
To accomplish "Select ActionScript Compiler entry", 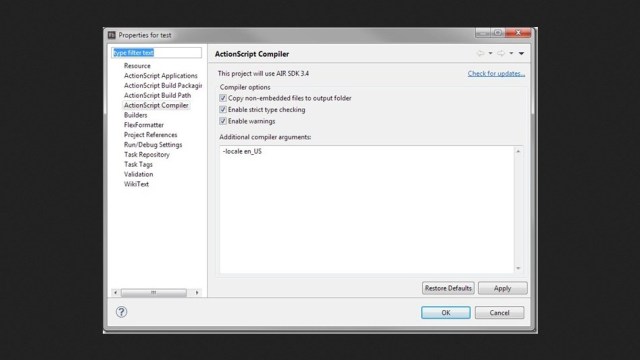I will (156, 105).
